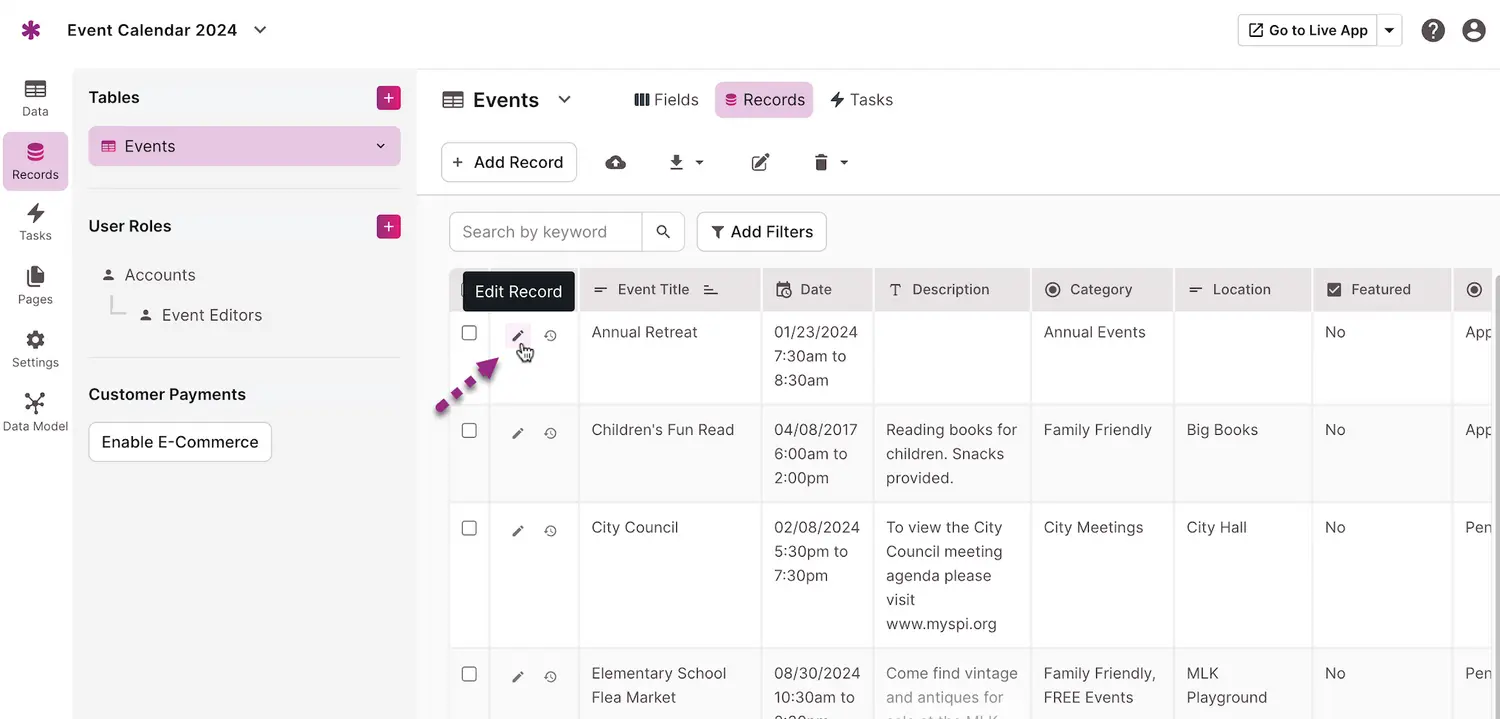Click the batch edit records icon

coord(760,162)
